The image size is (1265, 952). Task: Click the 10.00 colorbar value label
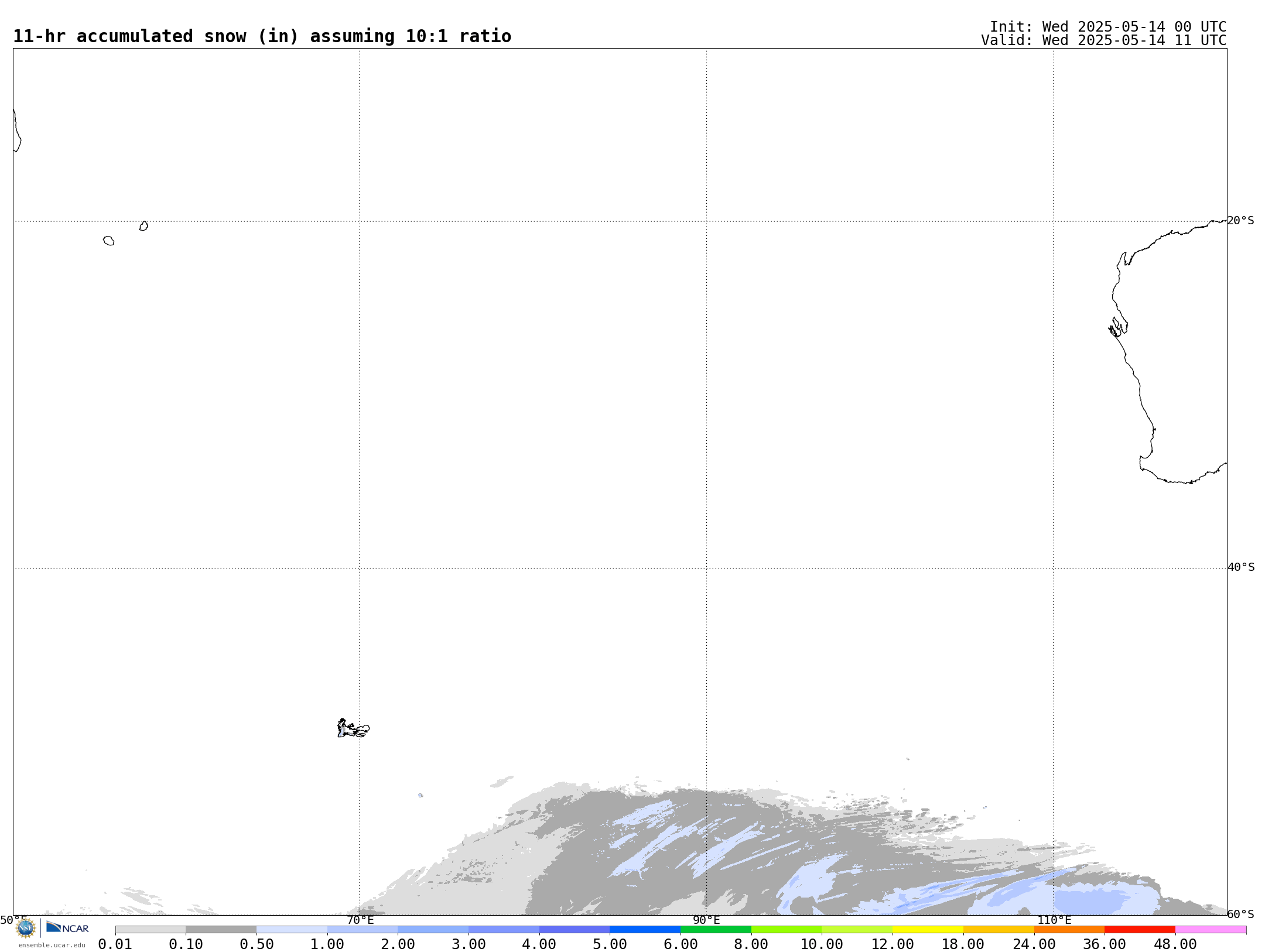click(x=822, y=944)
